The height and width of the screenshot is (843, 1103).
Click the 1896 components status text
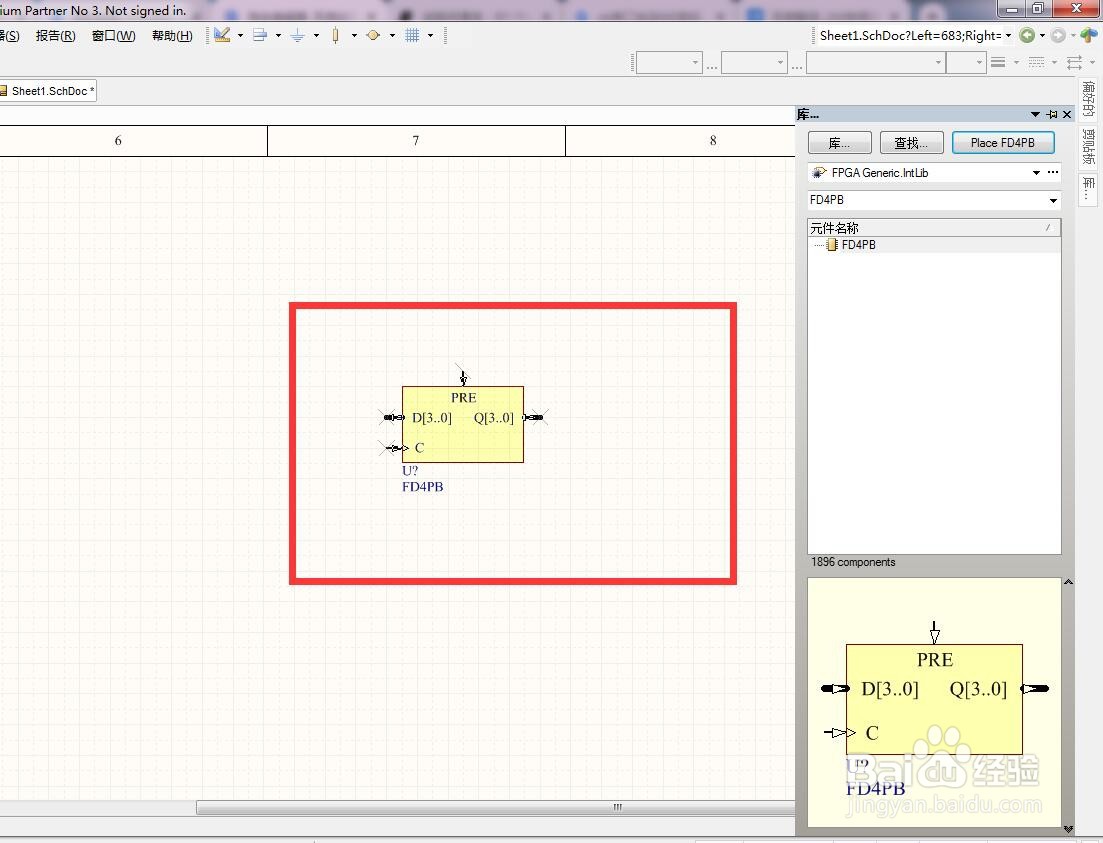point(853,562)
